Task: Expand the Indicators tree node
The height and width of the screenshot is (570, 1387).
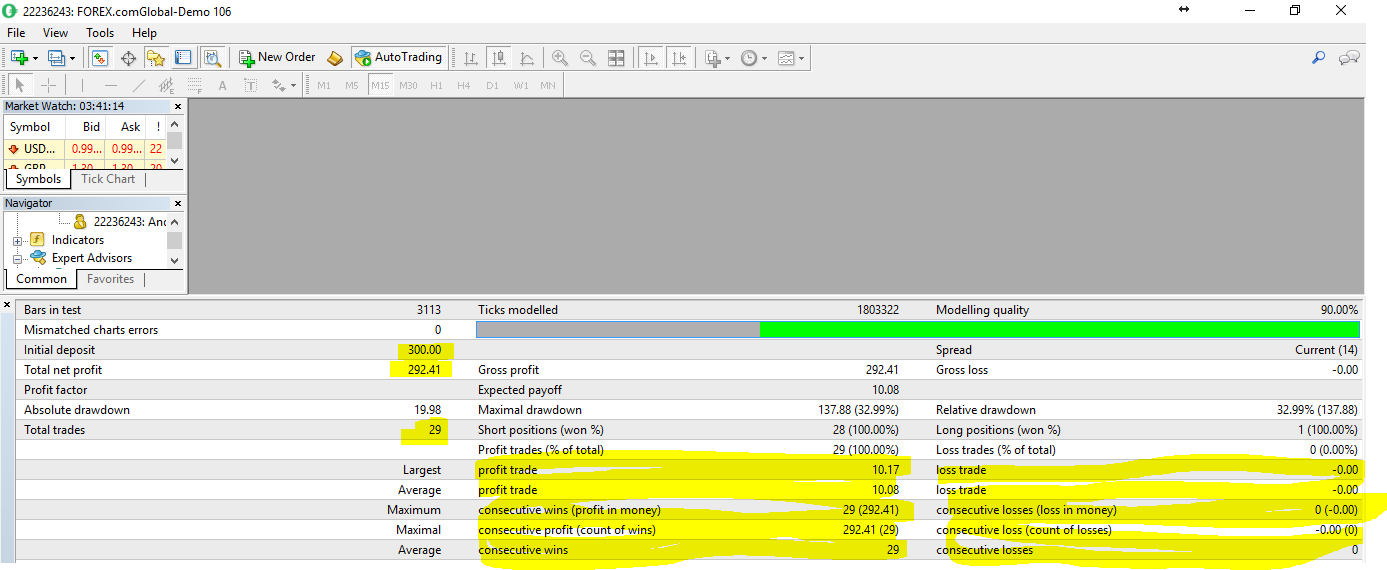Action: (17, 240)
